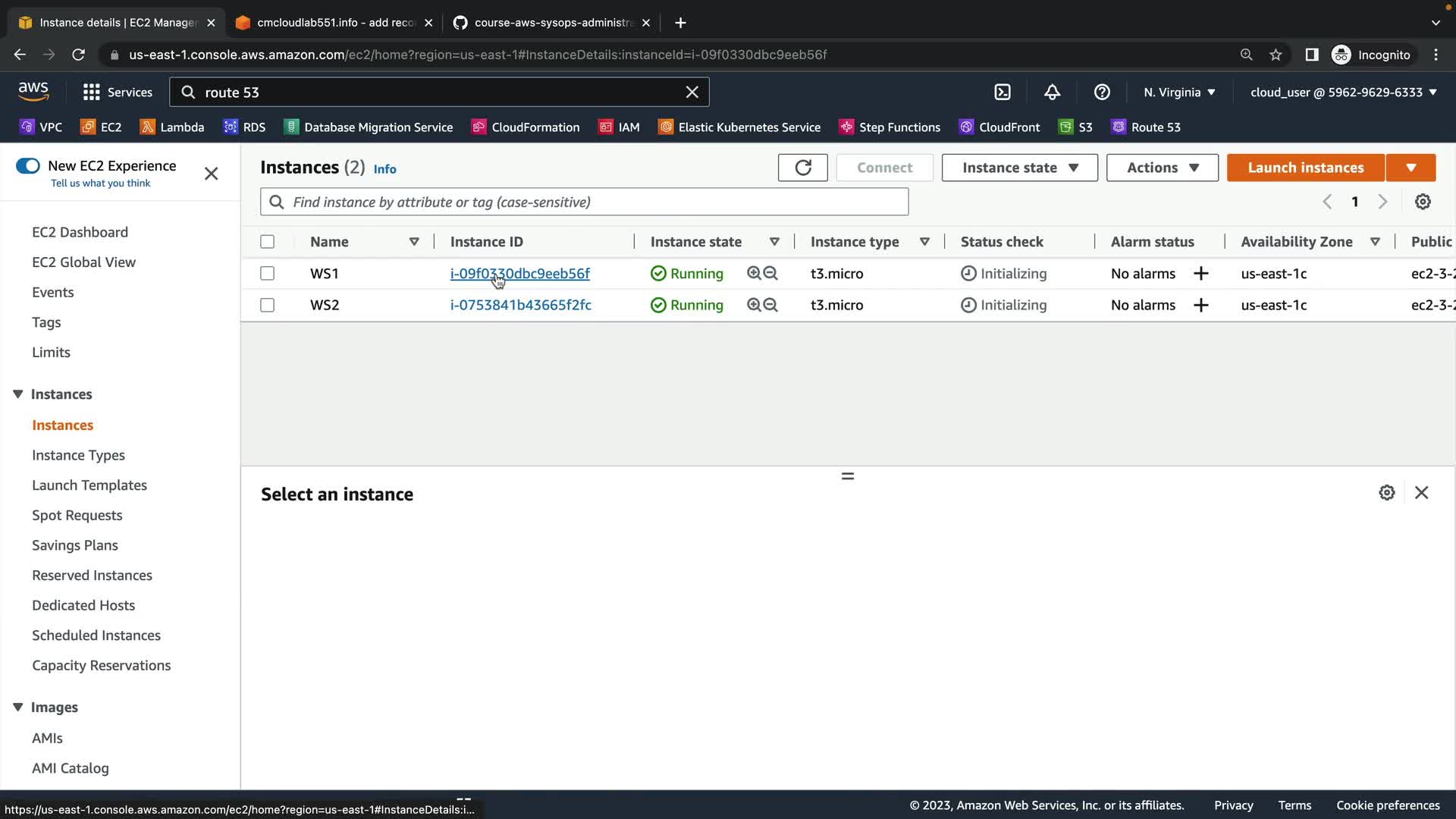This screenshot has height=819, width=1456.
Task: Select the WS2 instance checkbox
Action: [x=267, y=305]
